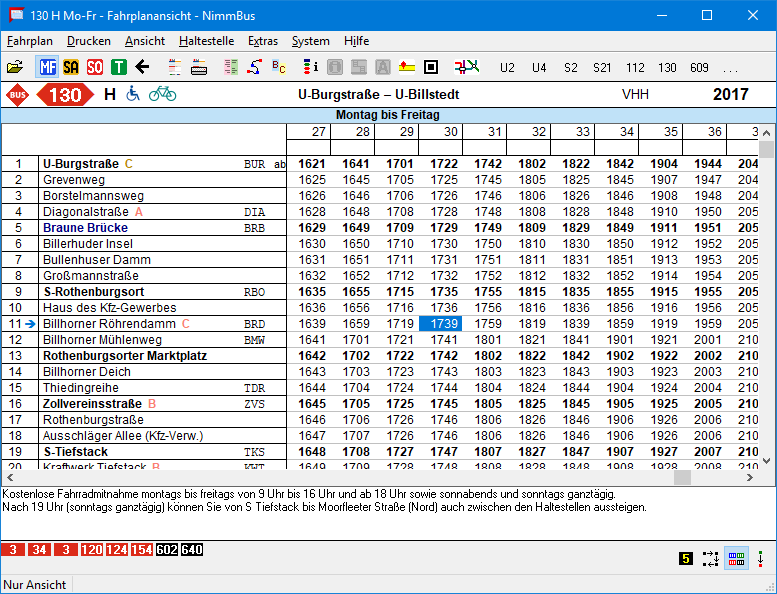Click the route network map icon
The height and width of the screenshot is (594, 777).
tap(466, 67)
